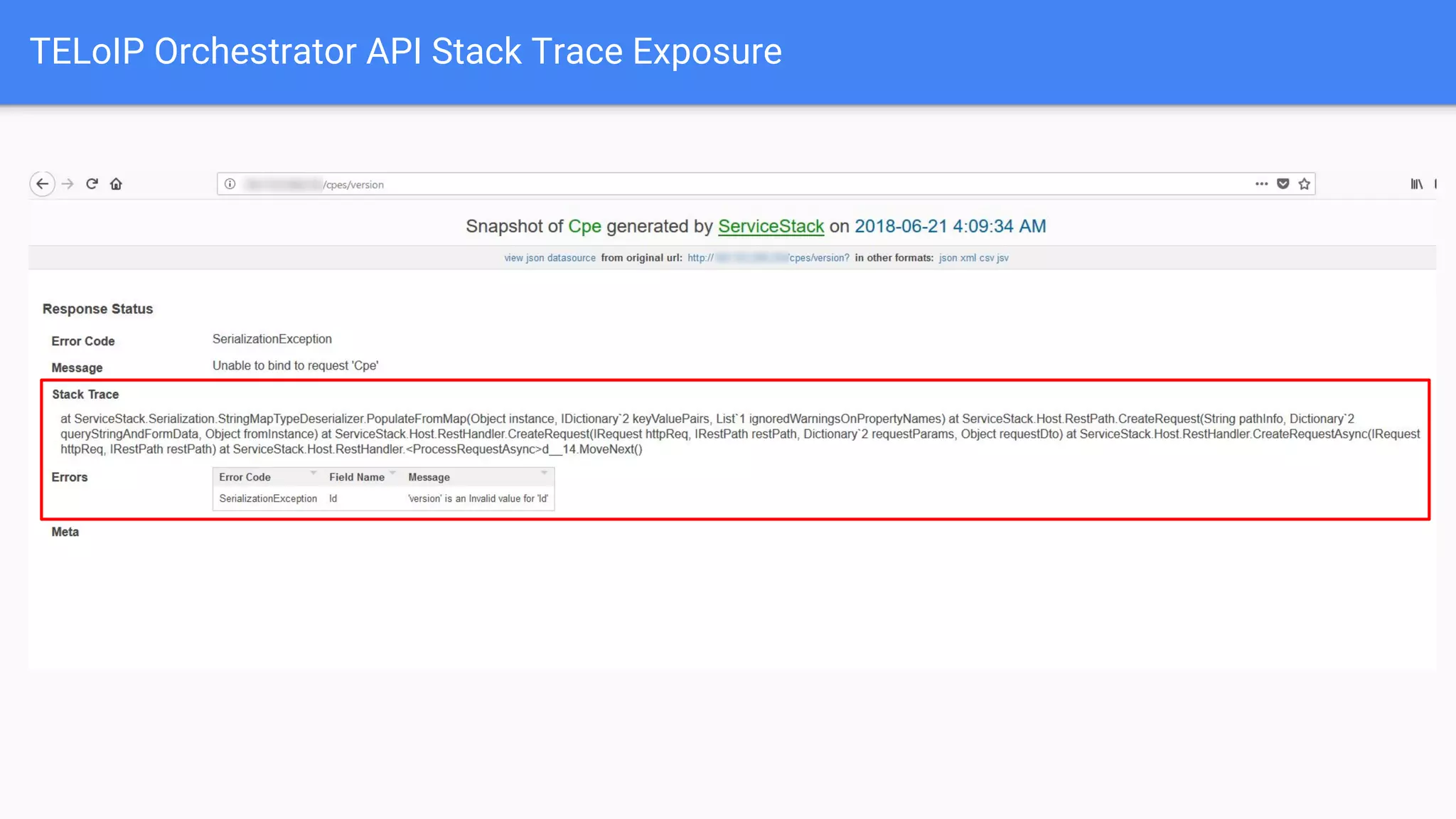This screenshot has height=819, width=1456.
Task: Bookmark this page with star icon
Action: coord(1304,184)
